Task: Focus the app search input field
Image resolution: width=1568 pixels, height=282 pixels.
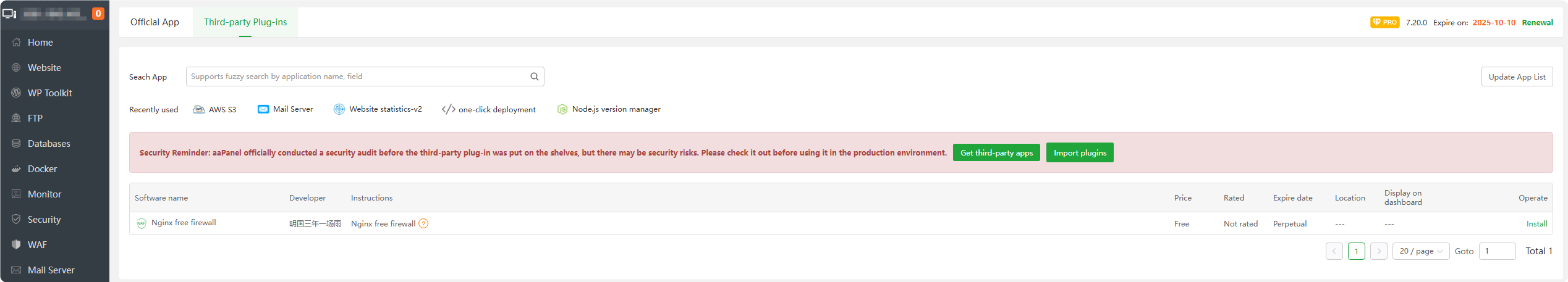Action: click(x=355, y=77)
